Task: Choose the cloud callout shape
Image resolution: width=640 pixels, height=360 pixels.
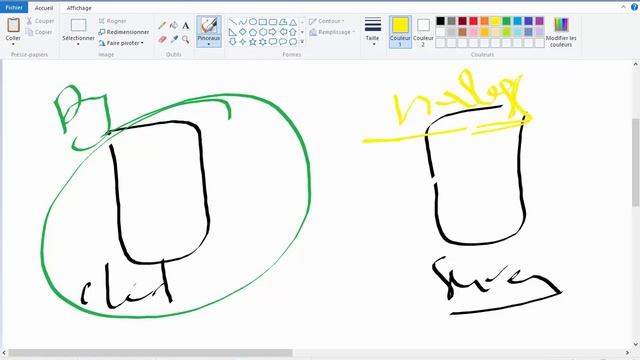Action: click(x=293, y=42)
